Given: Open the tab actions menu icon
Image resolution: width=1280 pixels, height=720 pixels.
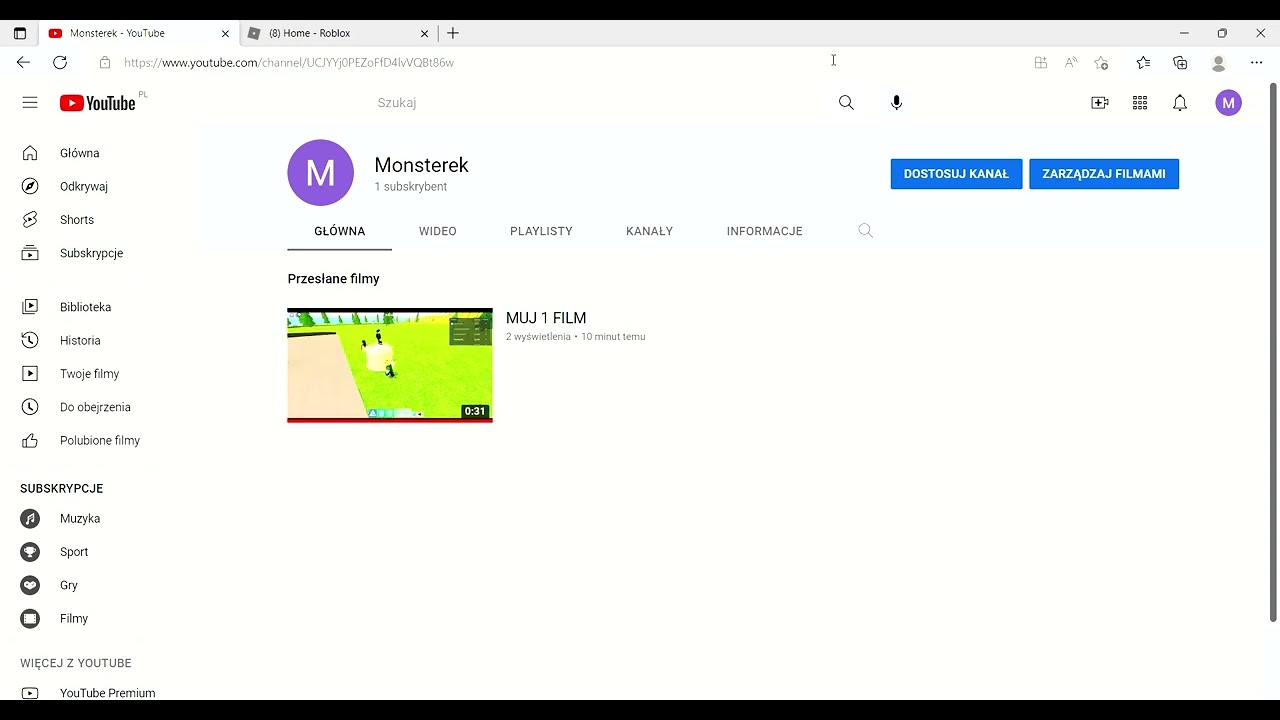Looking at the screenshot, I should [x=19, y=33].
